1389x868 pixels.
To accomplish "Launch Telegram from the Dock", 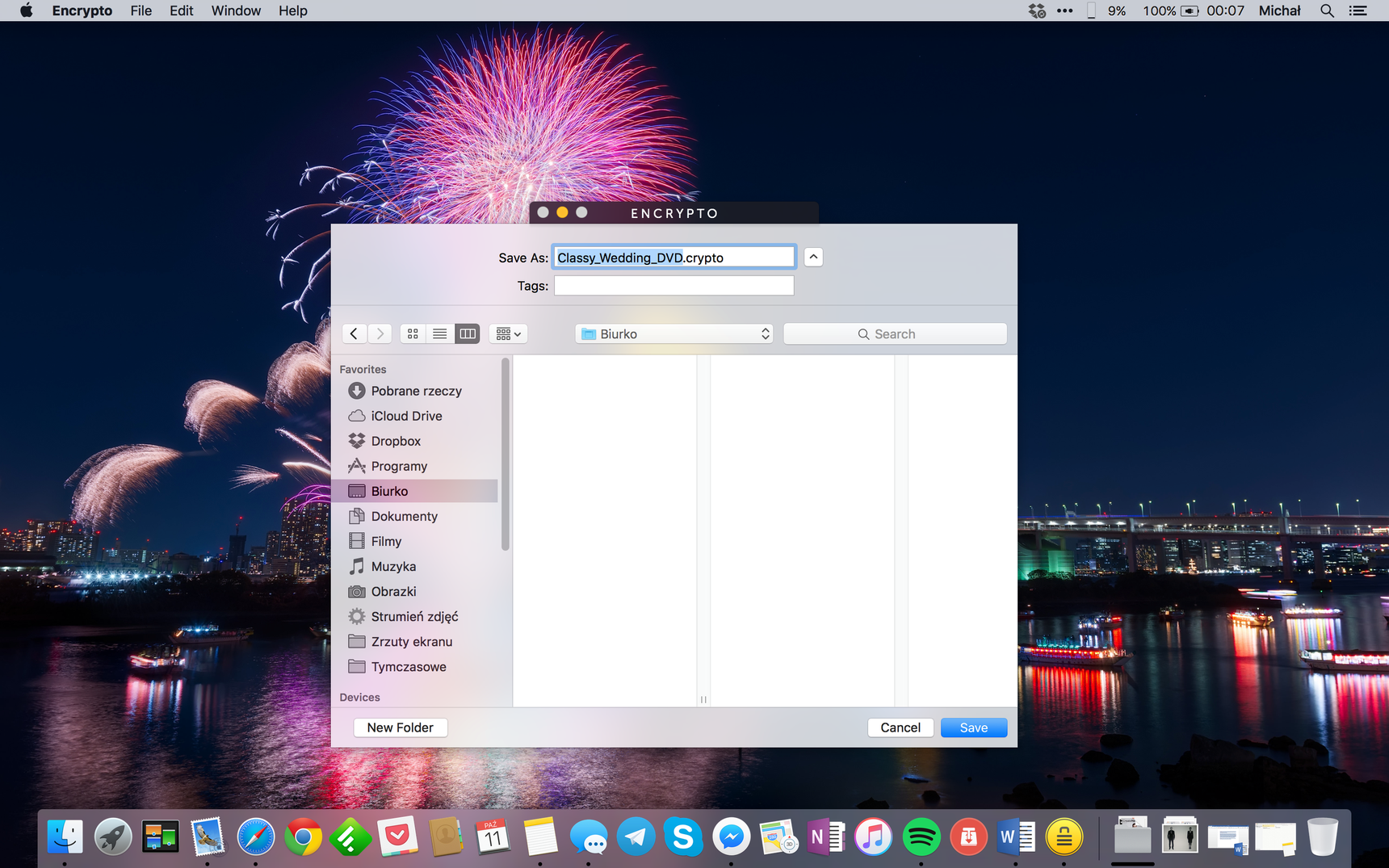I will pos(636,837).
